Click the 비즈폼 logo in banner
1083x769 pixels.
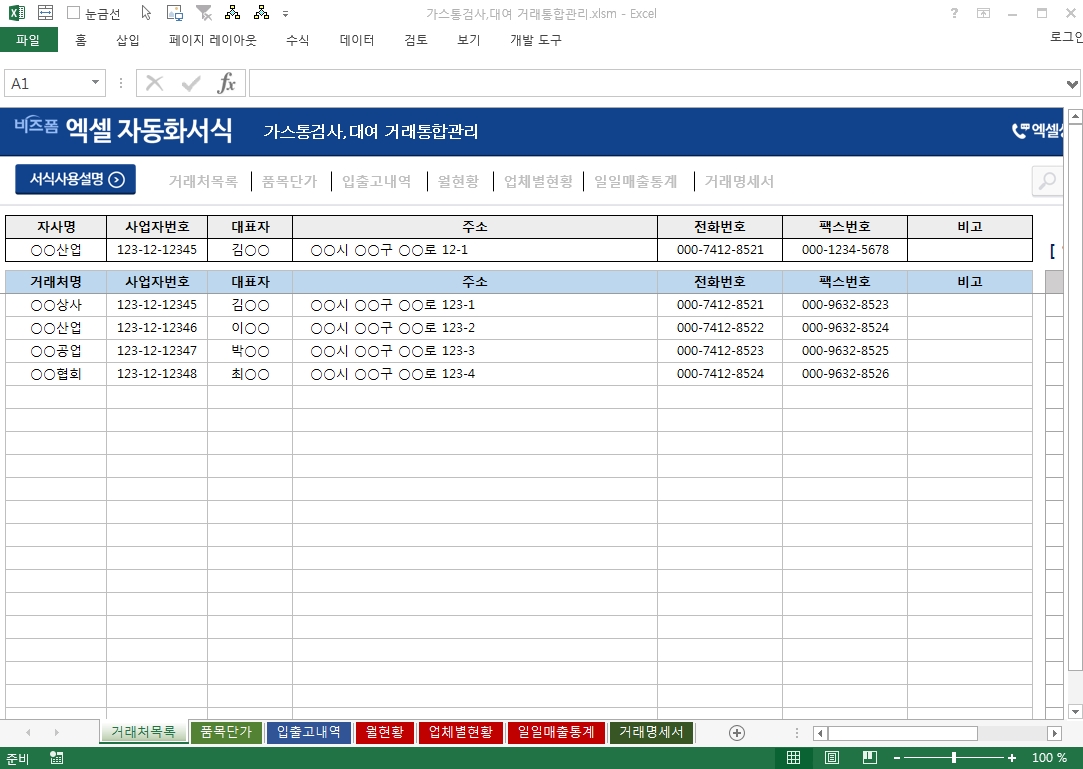36,126
